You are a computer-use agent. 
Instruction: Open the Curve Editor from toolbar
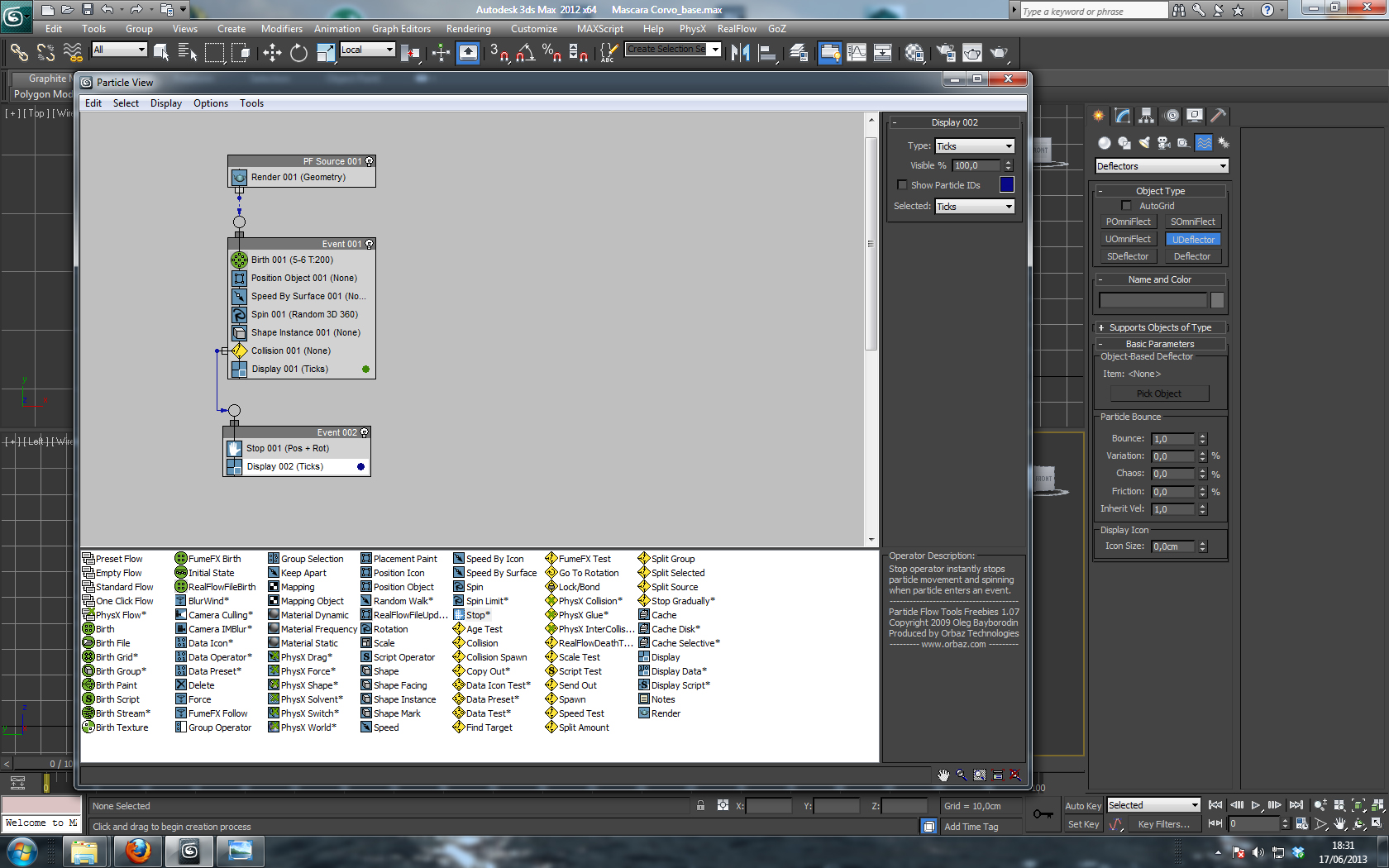click(857, 53)
